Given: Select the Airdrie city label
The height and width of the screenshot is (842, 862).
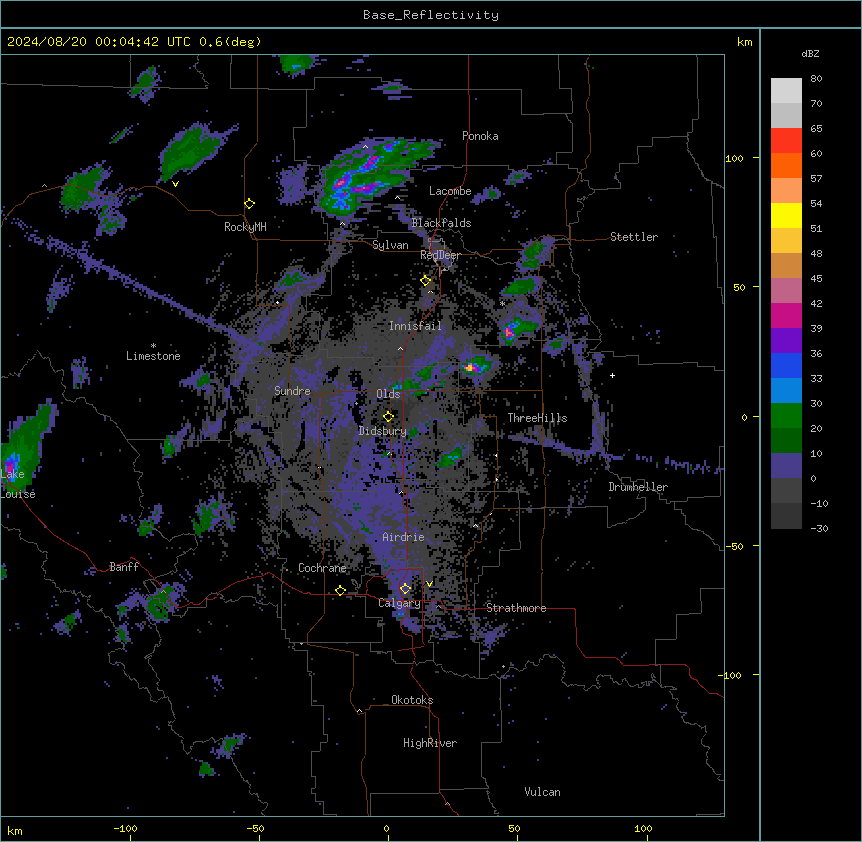Looking at the screenshot, I should [403, 537].
